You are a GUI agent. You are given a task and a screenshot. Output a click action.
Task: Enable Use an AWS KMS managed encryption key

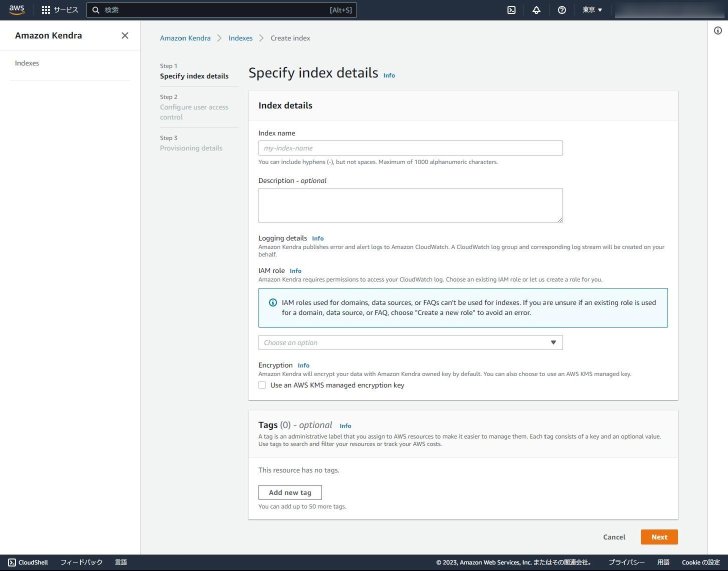tap(262, 385)
